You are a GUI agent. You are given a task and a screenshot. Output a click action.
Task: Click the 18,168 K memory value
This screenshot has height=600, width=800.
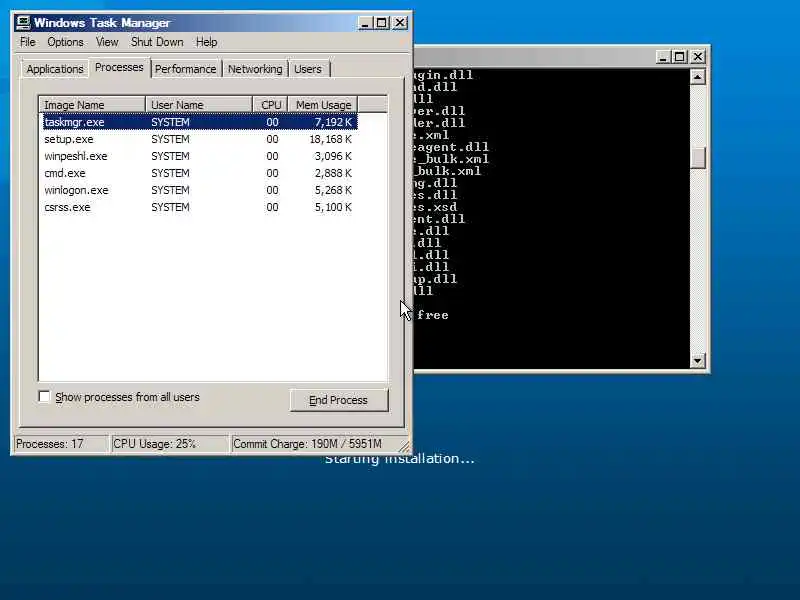click(331, 139)
